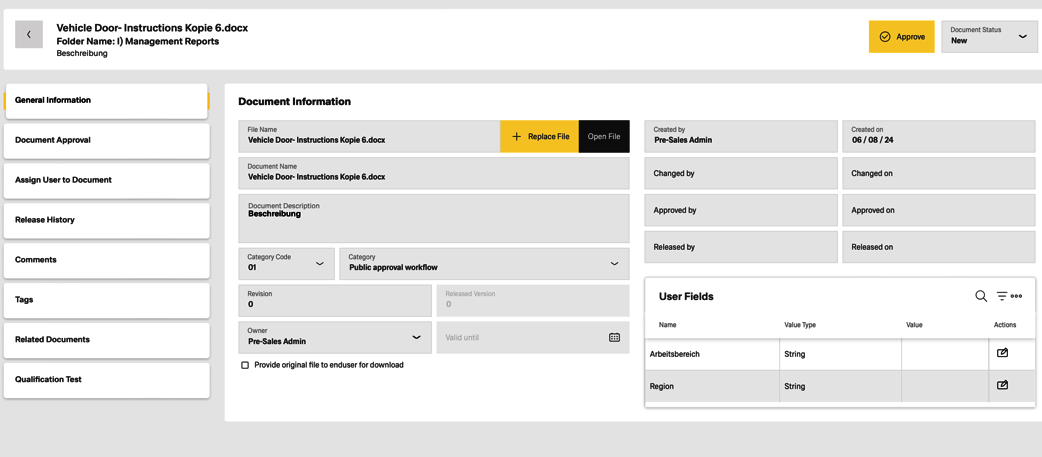Open the Valid until calendar picker
Viewport: 1042px width, 457px height.
[x=614, y=338]
